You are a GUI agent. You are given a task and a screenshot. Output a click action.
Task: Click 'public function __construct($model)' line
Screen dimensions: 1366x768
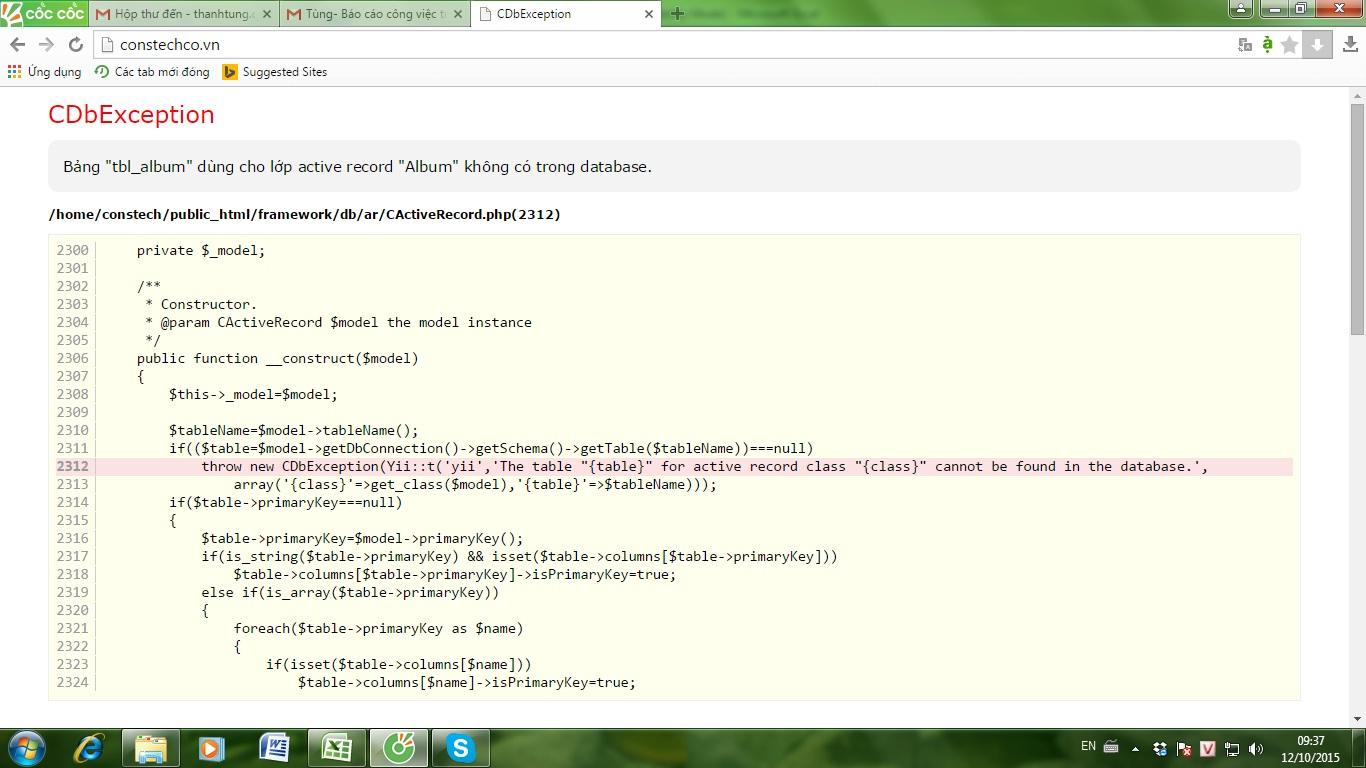278,358
